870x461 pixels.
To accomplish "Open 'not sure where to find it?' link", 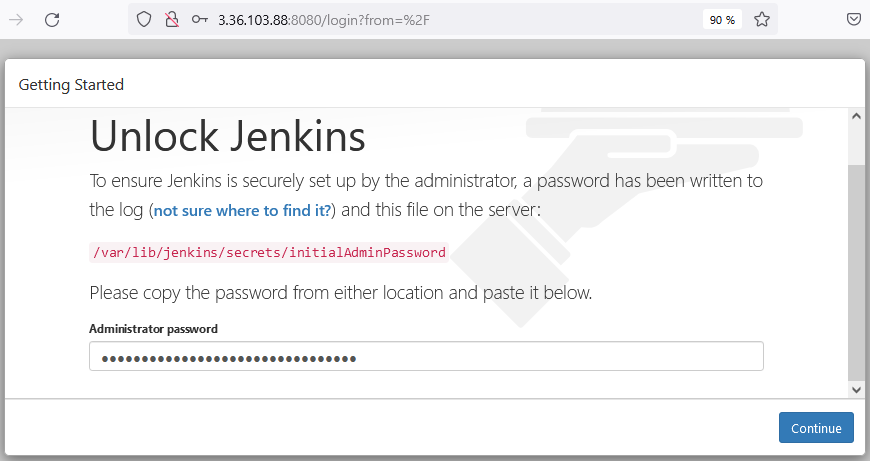I will tap(242, 211).
